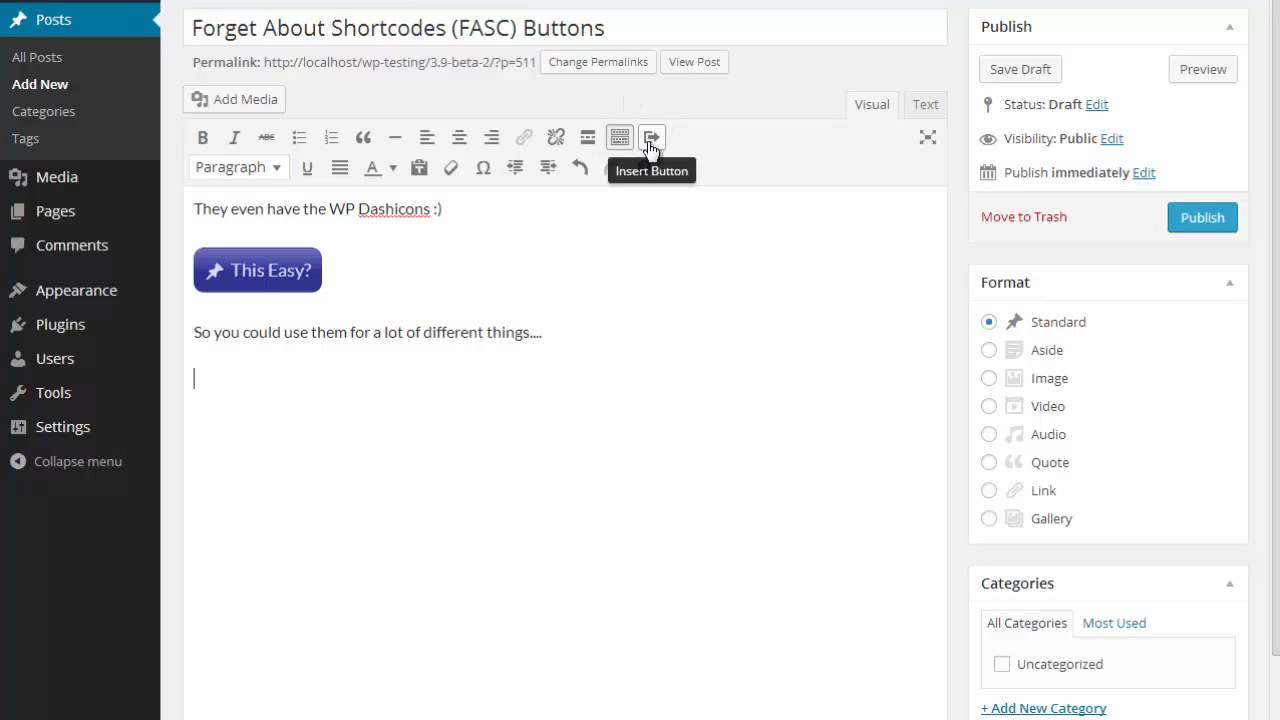Collapse the Publish panel
The height and width of the screenshot is (720, 1280).
coord(1229,26)
